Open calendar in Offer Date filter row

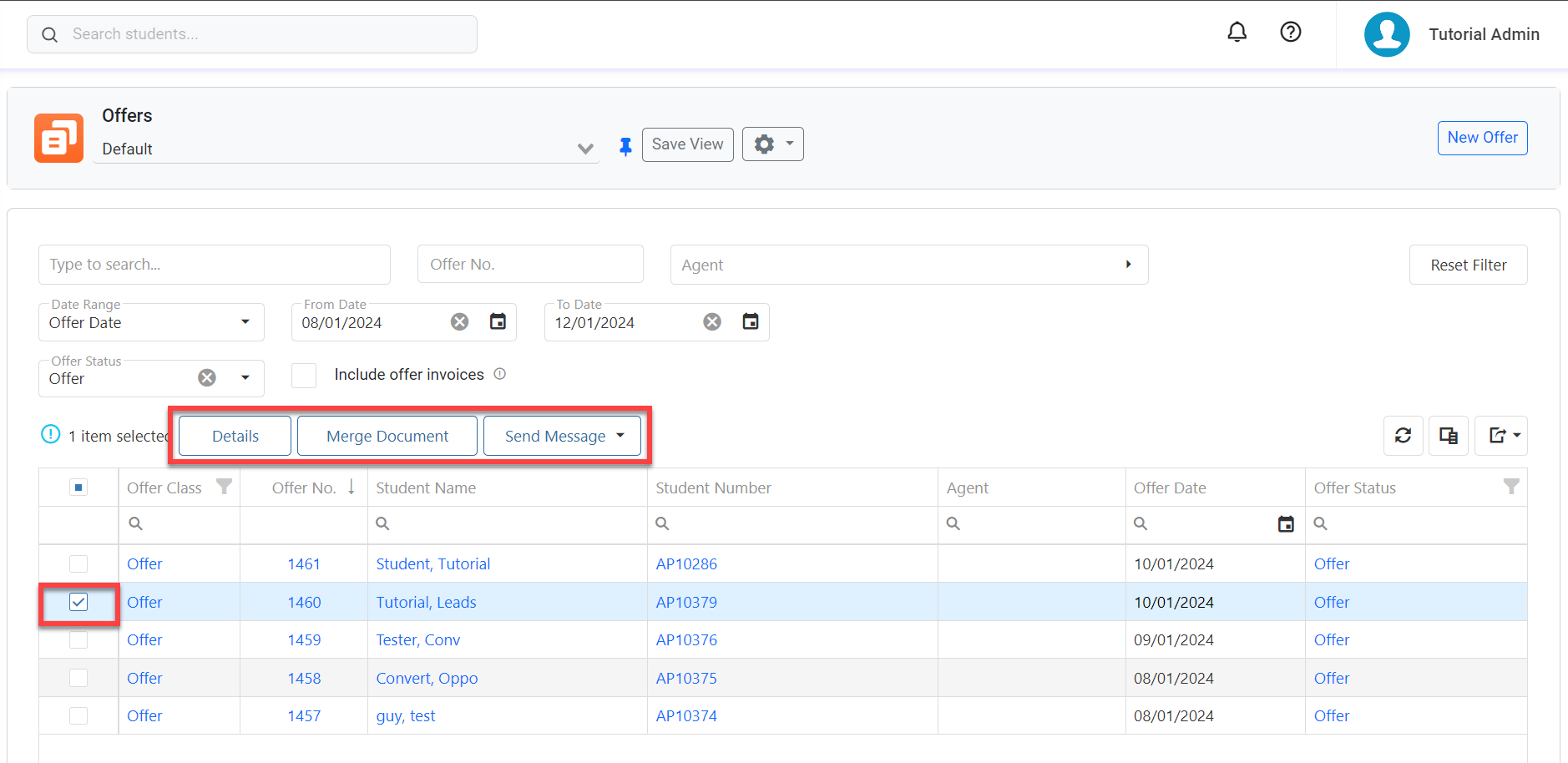pyautogui.click(x=1286, y=524)
